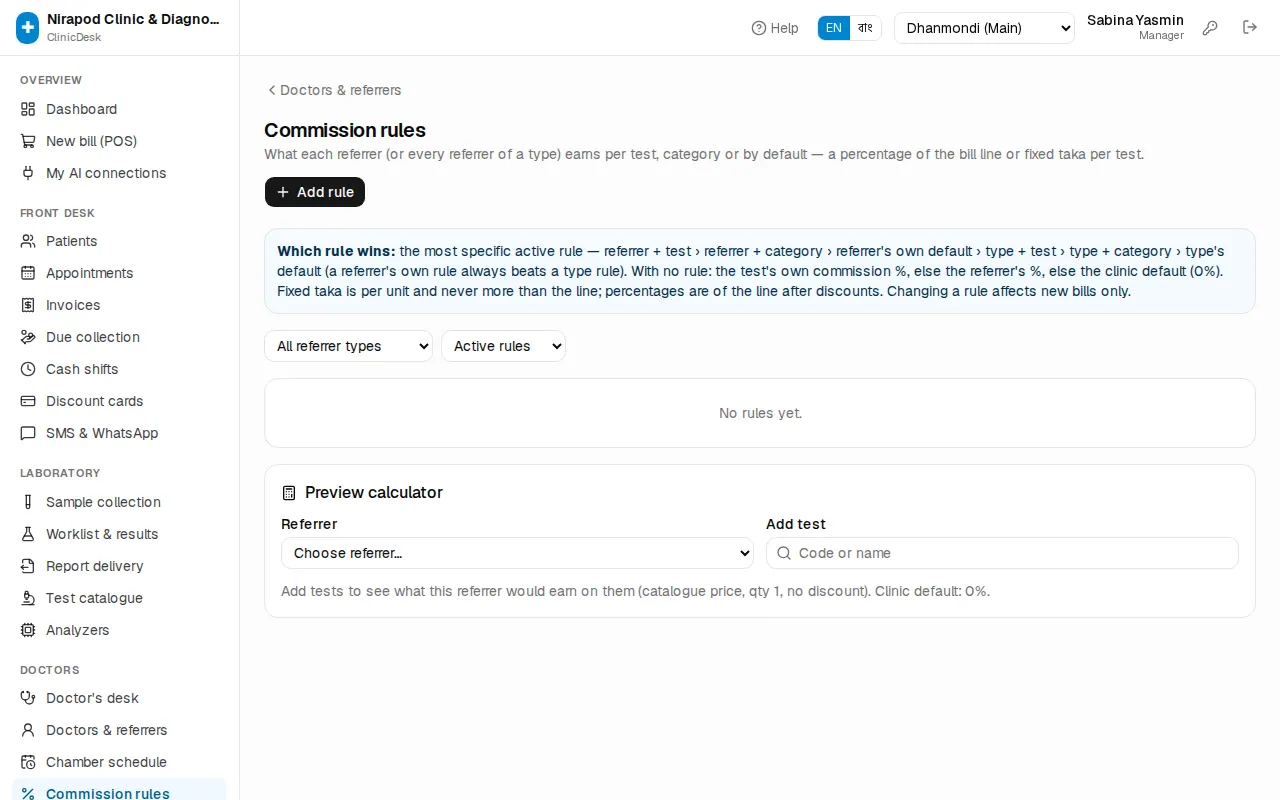The width and height of the screenshot is (1280, 800).
Task: Open Chamber schedule in the sidebar
Action: pos(119,762)
